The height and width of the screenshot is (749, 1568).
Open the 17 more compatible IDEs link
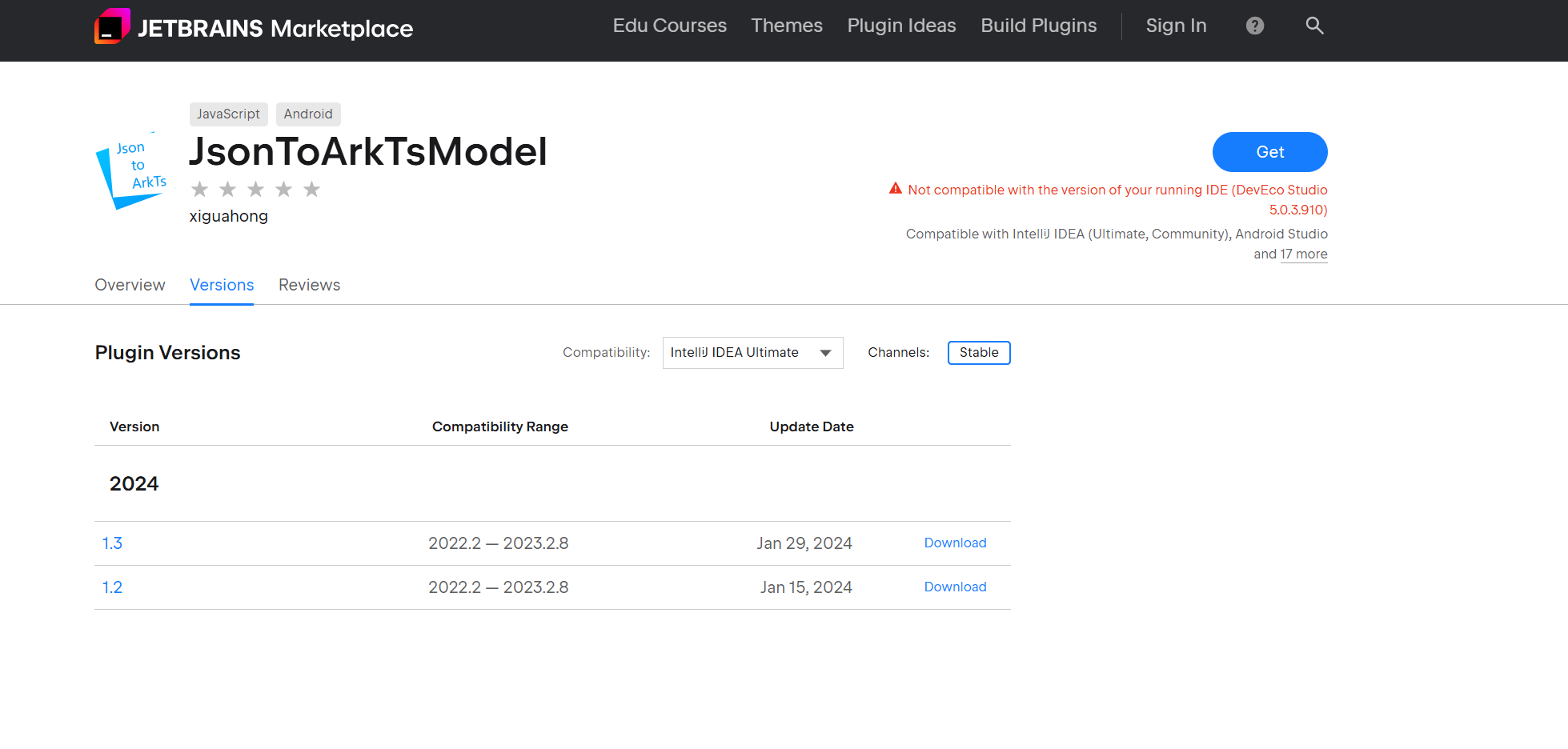point(1304,254)
